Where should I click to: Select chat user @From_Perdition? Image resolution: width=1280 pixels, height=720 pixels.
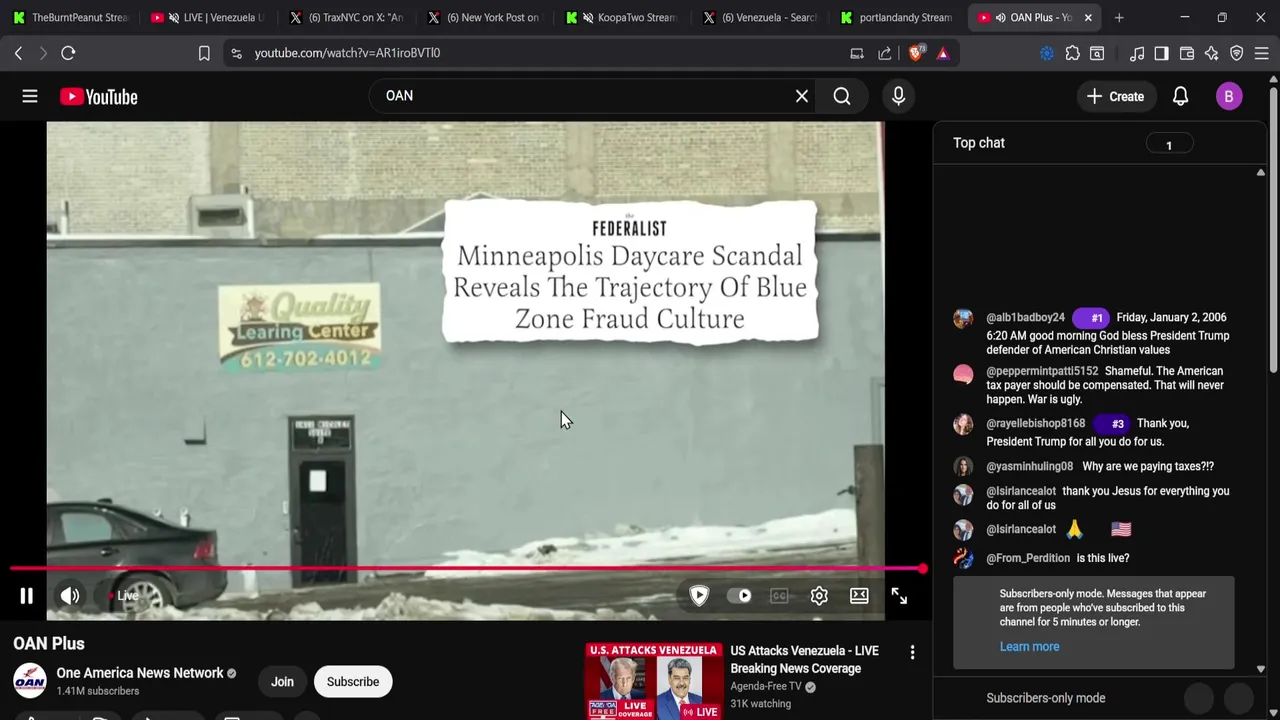click(1028, 558)
